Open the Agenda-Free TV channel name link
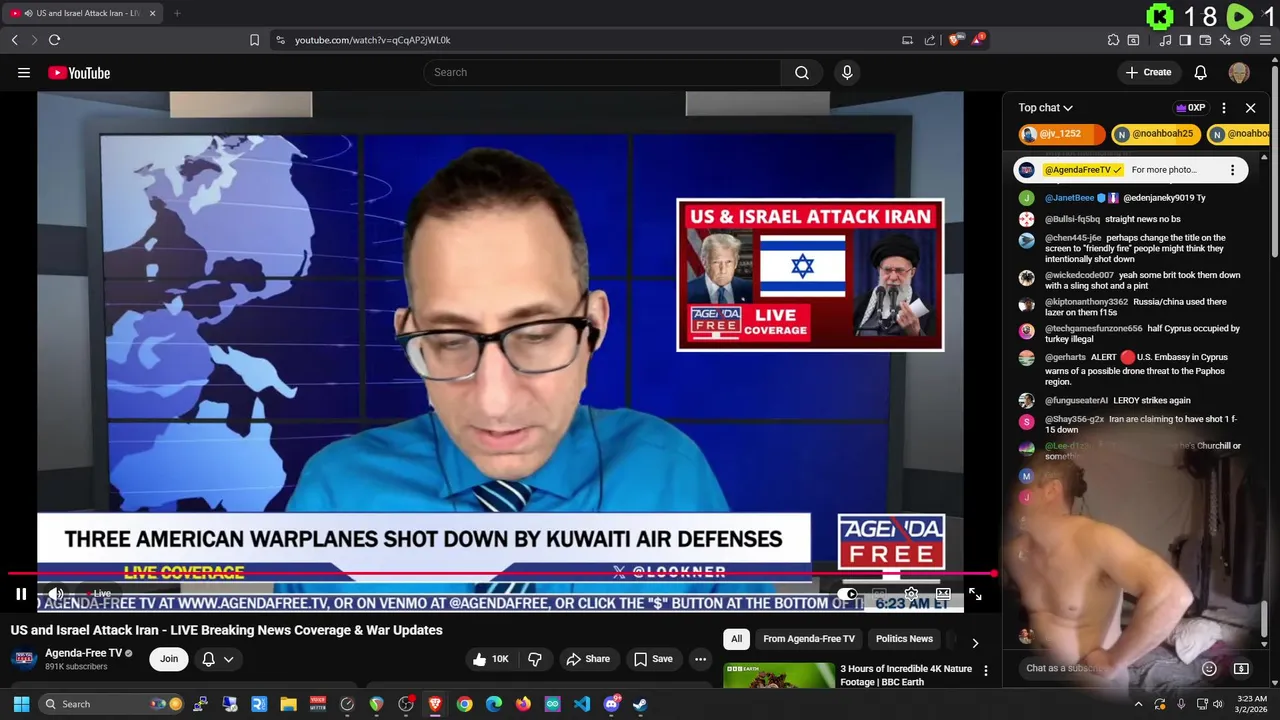Image resolution: width=1280 pixels, height=720 pixels. [x=83, y=653]
